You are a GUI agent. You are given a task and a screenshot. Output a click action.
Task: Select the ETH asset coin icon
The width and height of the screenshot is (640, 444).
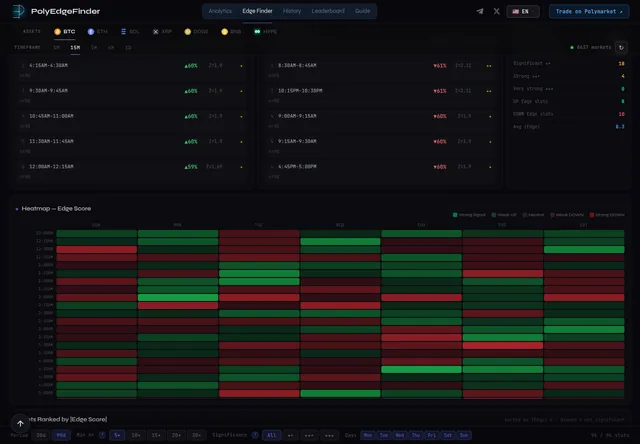(91, 31)
